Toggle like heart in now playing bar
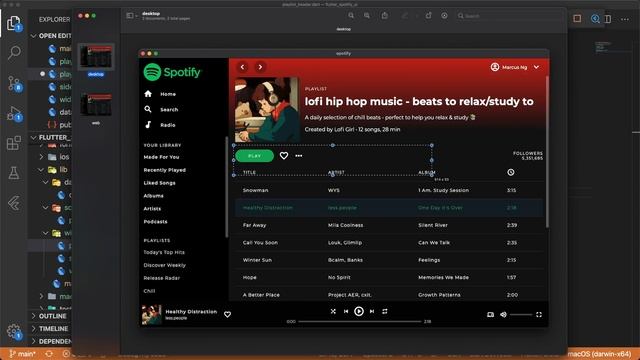The image size is (640, 360). [x=227, y=314]
